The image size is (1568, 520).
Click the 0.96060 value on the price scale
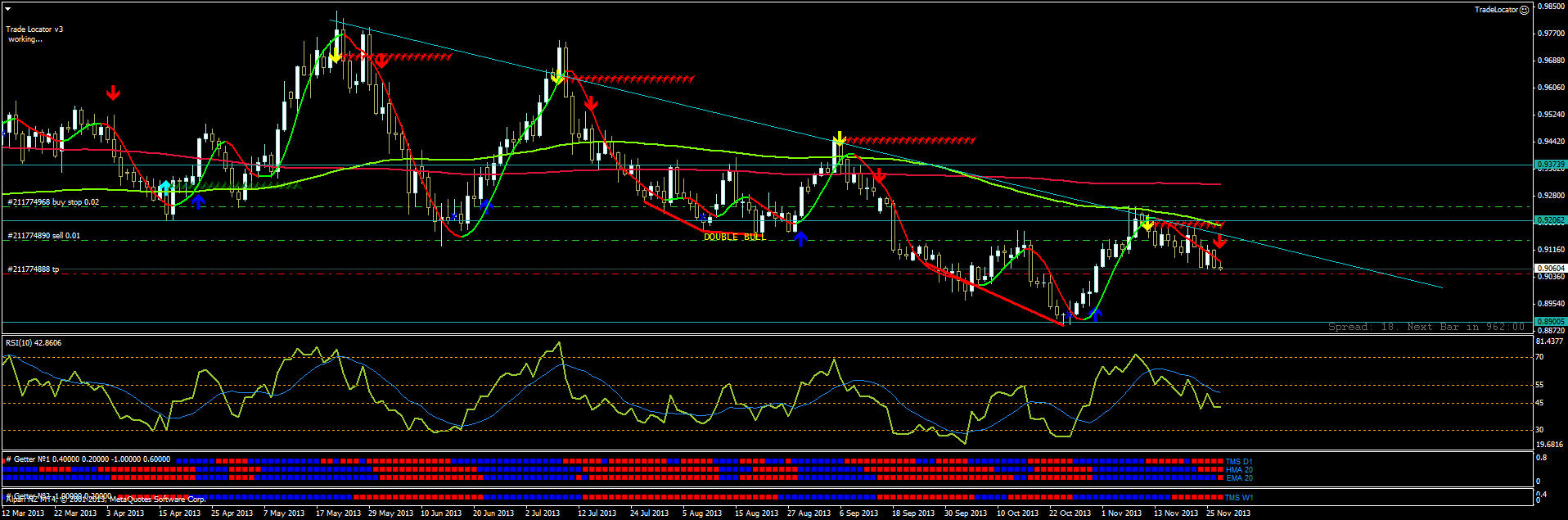(1552, 88)
